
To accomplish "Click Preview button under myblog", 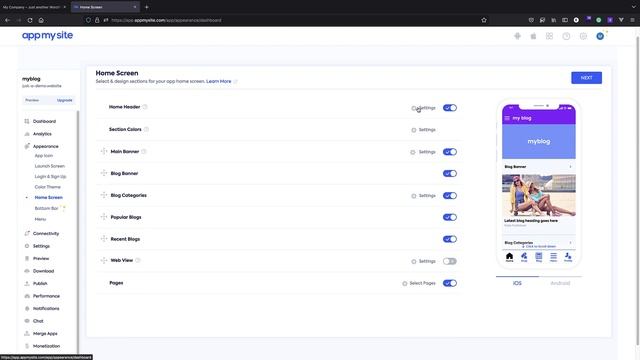I will [x=32, y=100].
